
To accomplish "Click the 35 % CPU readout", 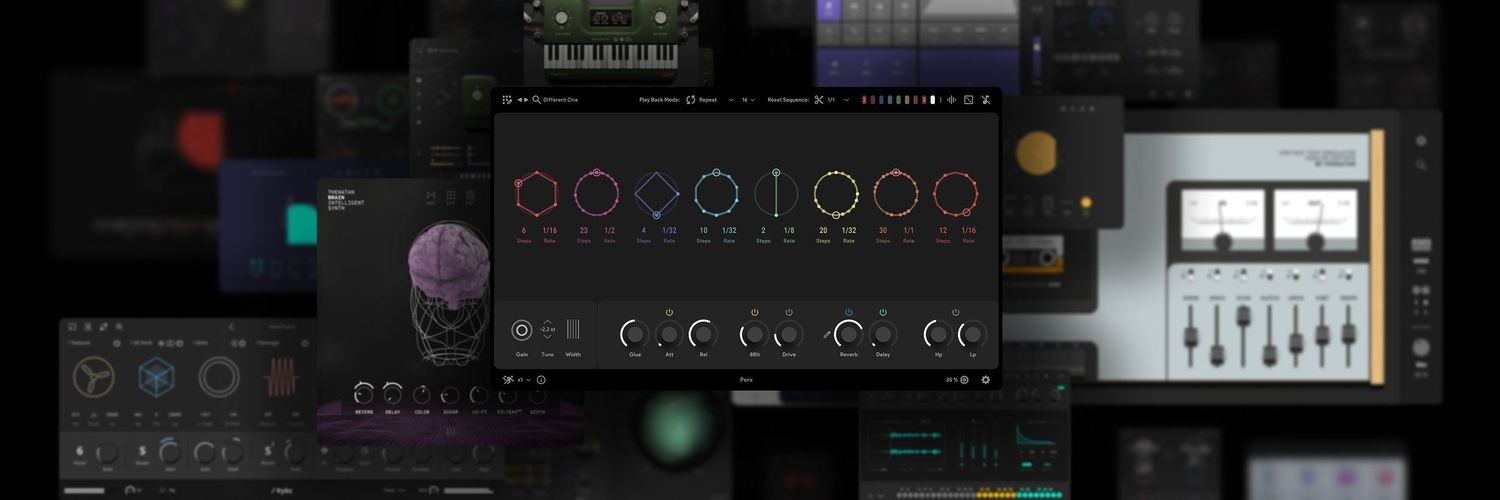I will pyautogui.click(x=951, y=380).
